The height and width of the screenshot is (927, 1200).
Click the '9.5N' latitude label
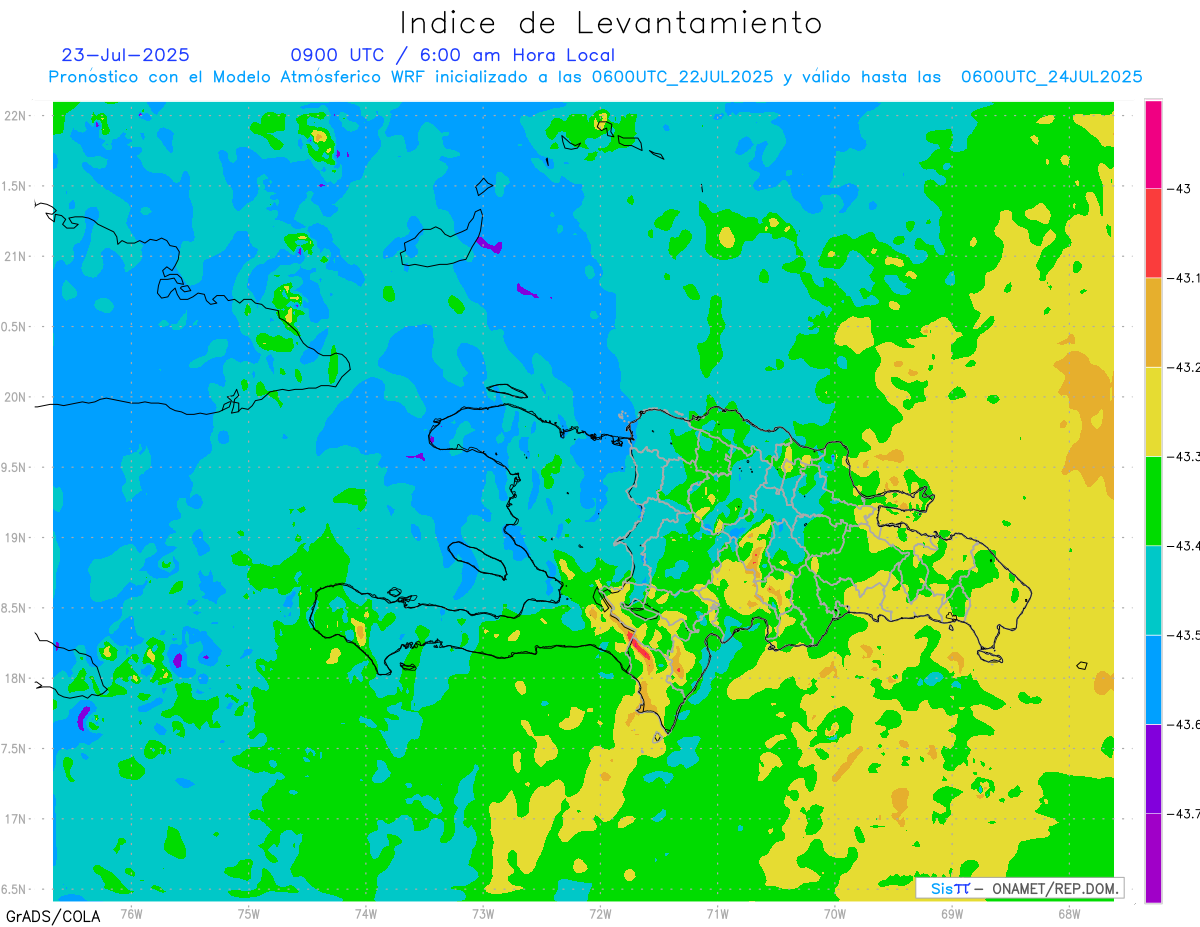coord(14,467)
